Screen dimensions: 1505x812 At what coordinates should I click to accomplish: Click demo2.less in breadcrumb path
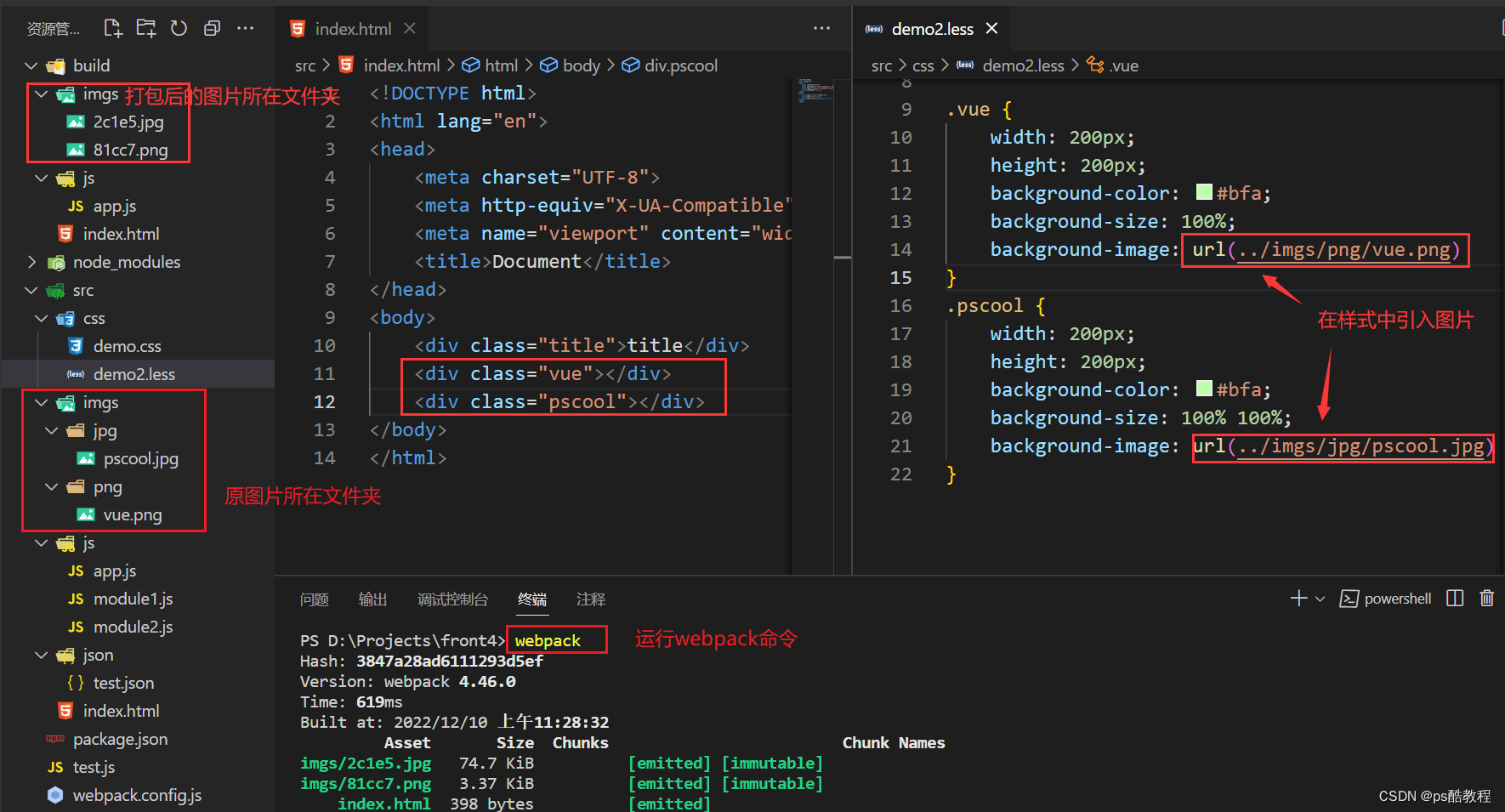(1023, 65)
